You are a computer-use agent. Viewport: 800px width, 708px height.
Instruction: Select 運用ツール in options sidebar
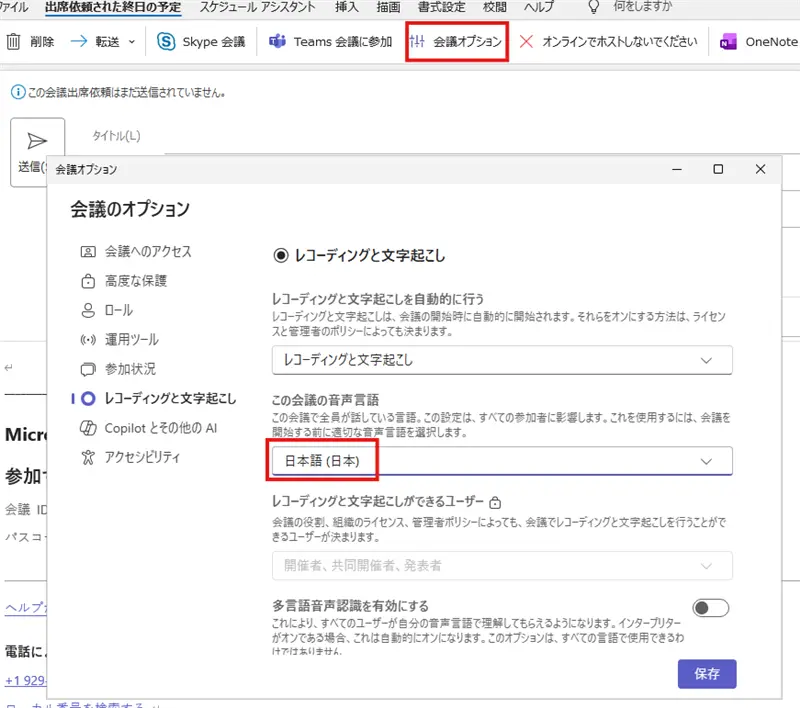click(x=120, y=340)
